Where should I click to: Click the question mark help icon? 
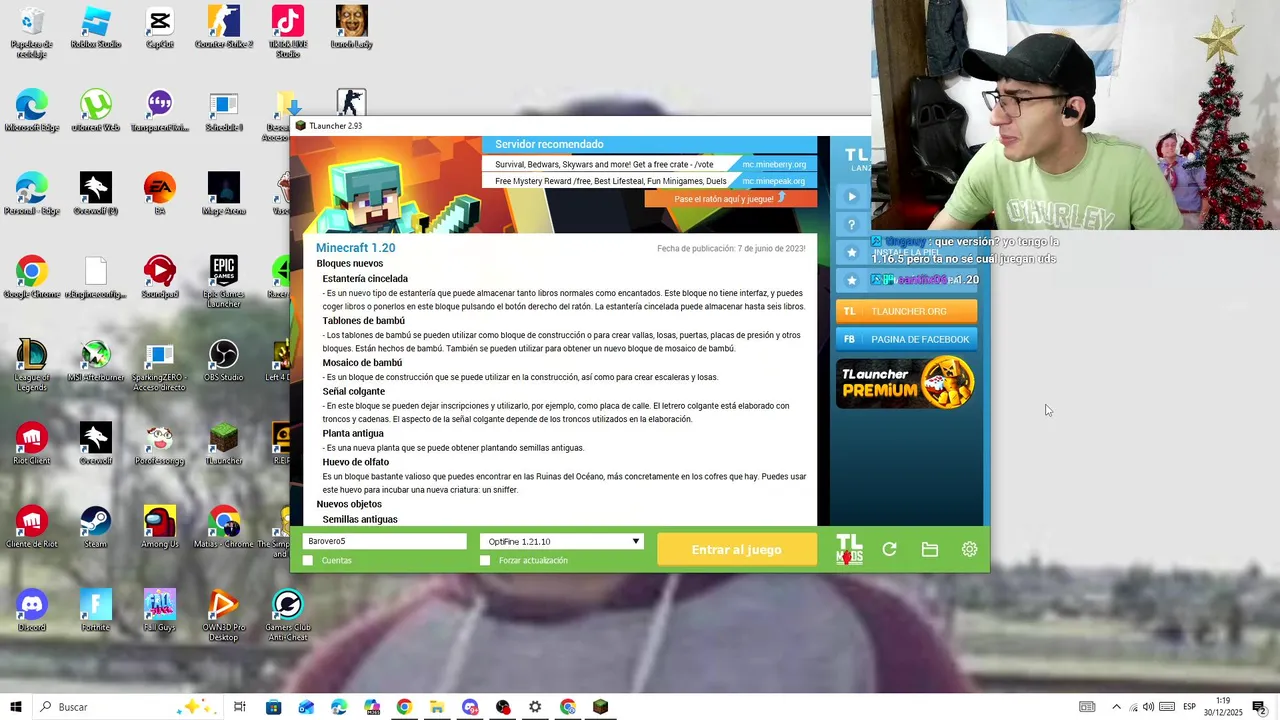click(852, 225)
